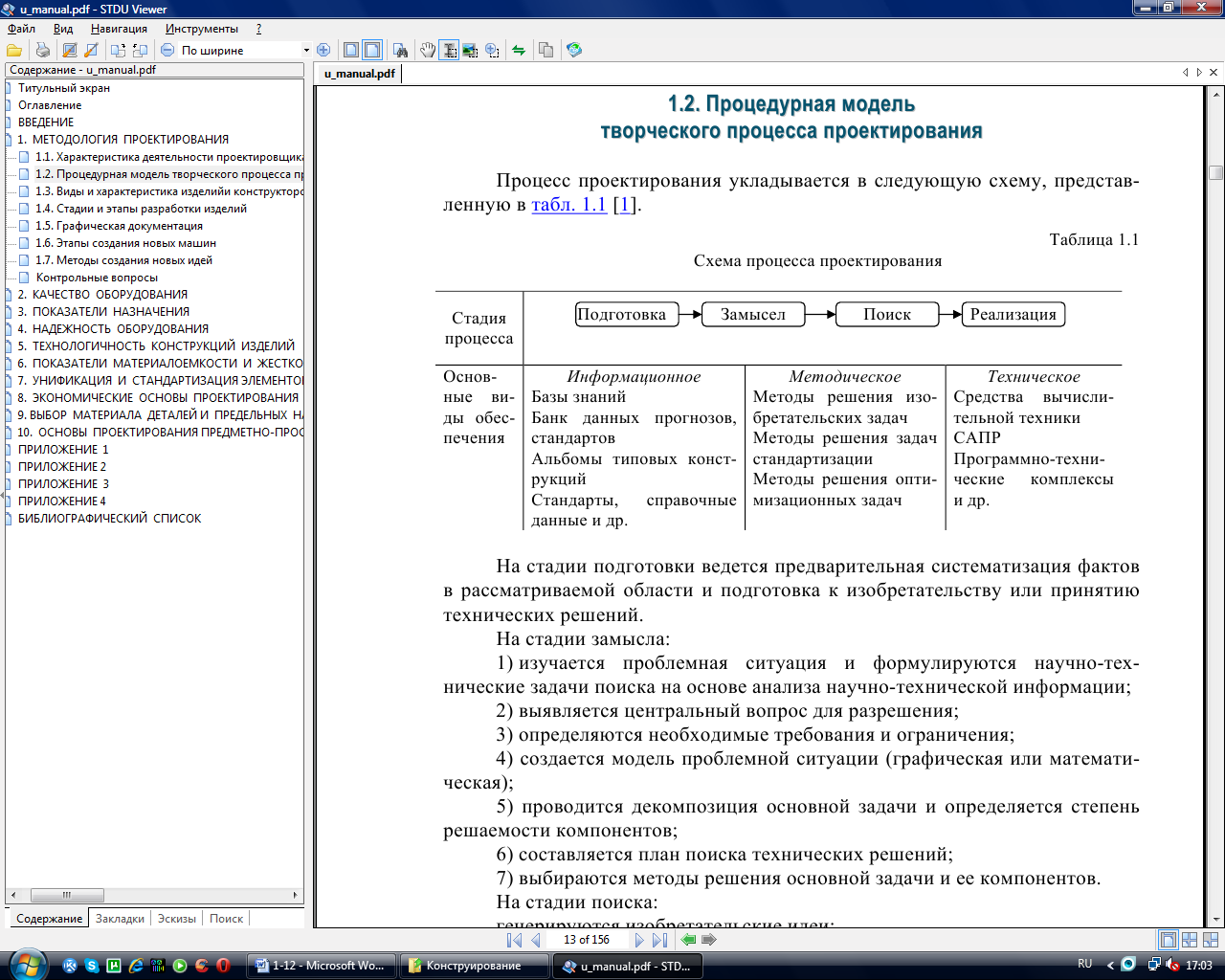
Task: Open '1.4. Стадии и этапы разработки изделий'
Action: click(141, 209)
